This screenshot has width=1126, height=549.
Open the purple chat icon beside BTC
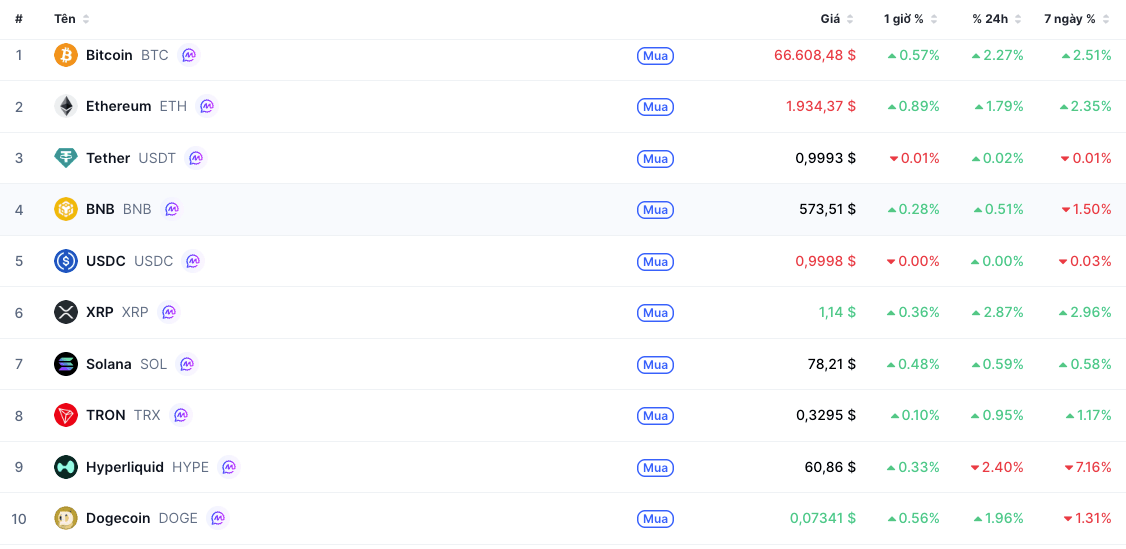pos(189,55)
